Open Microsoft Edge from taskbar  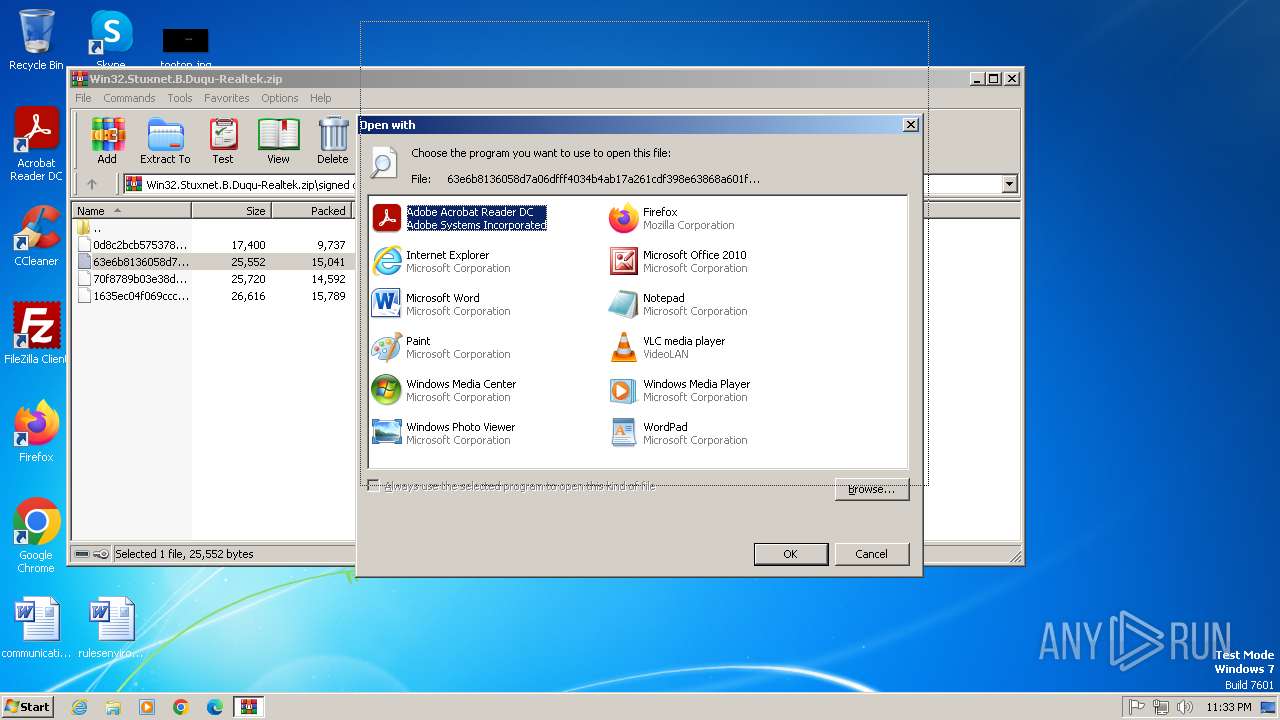[x=215, y=707]
